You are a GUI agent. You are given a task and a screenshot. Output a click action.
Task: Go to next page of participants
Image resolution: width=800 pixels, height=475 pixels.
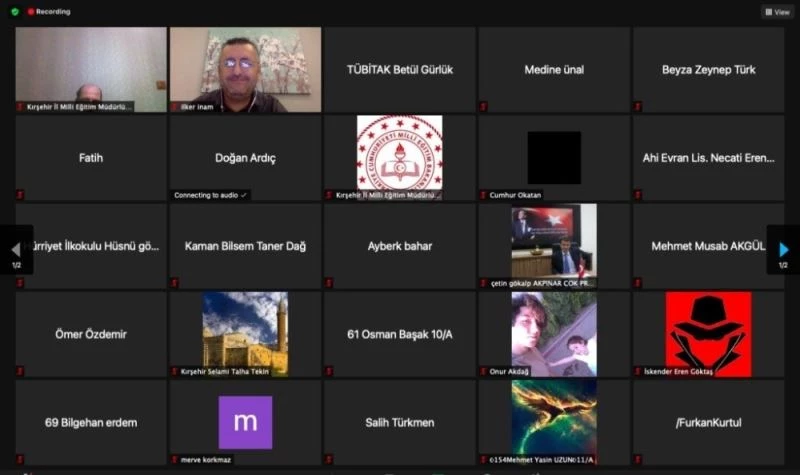click(784, 249)
